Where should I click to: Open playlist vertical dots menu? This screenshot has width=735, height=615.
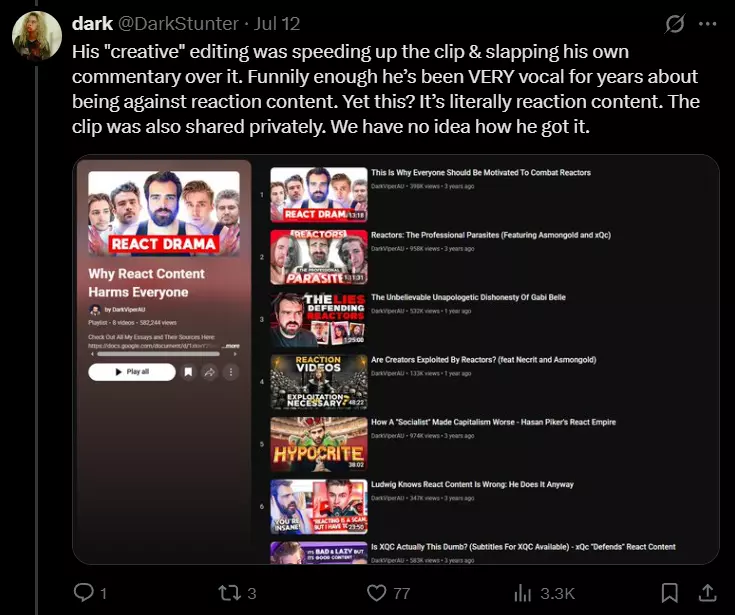(x=231, y=372)
